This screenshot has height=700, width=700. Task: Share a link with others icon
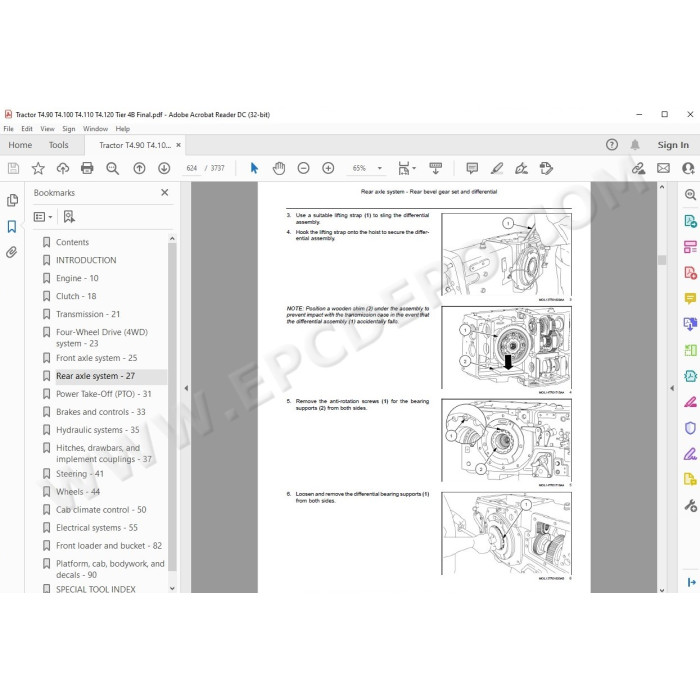tap(638, 168)
